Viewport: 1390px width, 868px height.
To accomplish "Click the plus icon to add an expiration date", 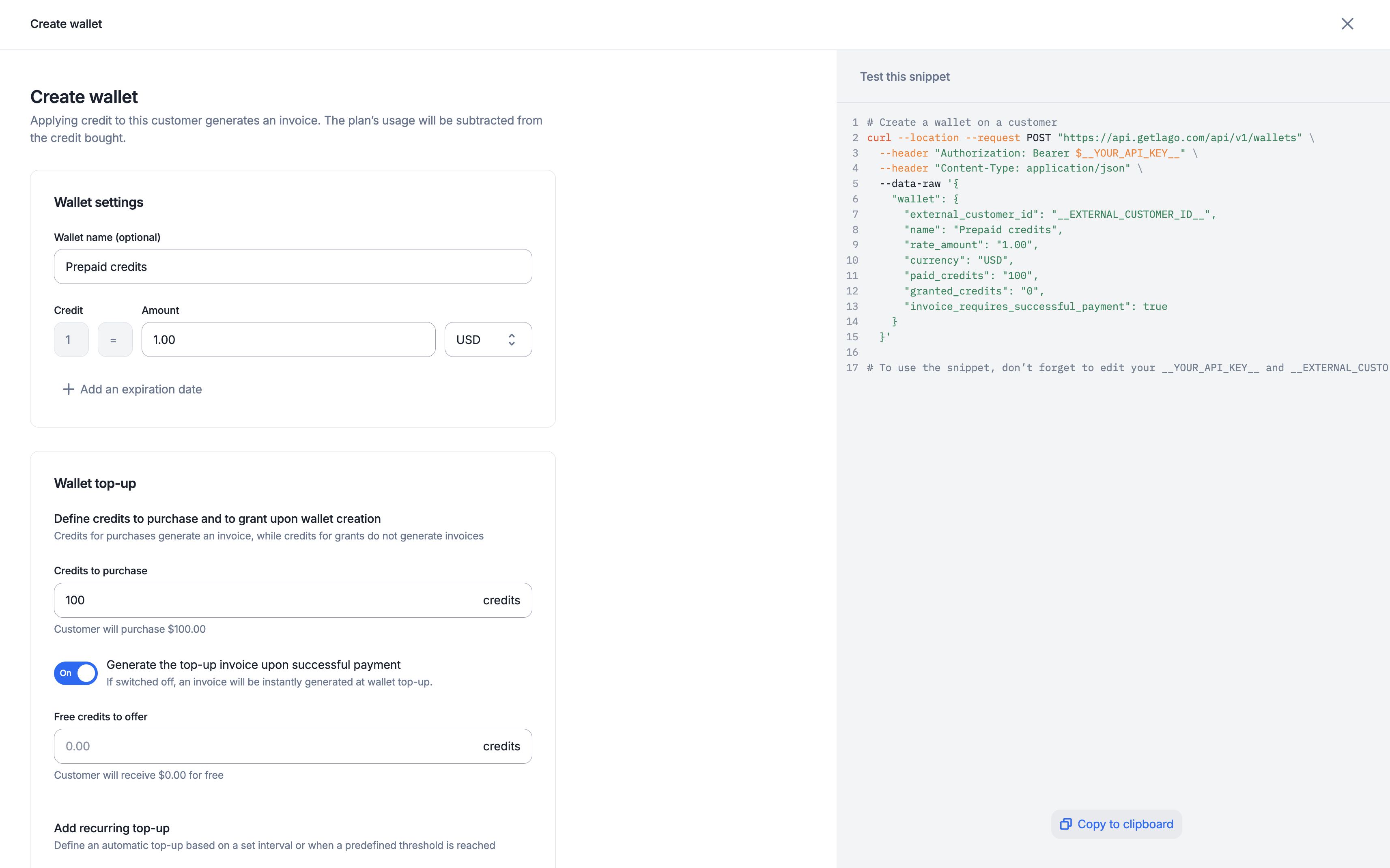I will tap(68, 389).
